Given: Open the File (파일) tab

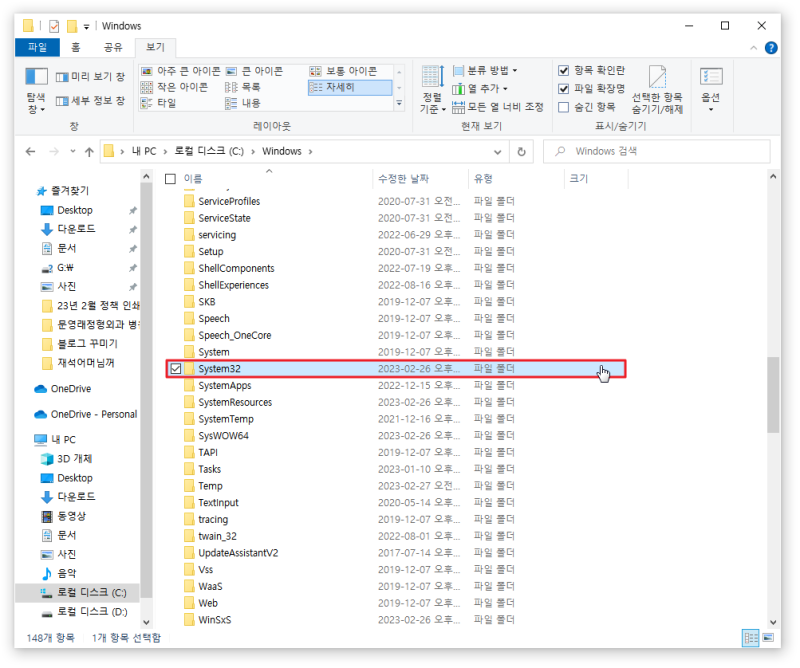Looking at the screenshot, I should click(x=37, y=47).
